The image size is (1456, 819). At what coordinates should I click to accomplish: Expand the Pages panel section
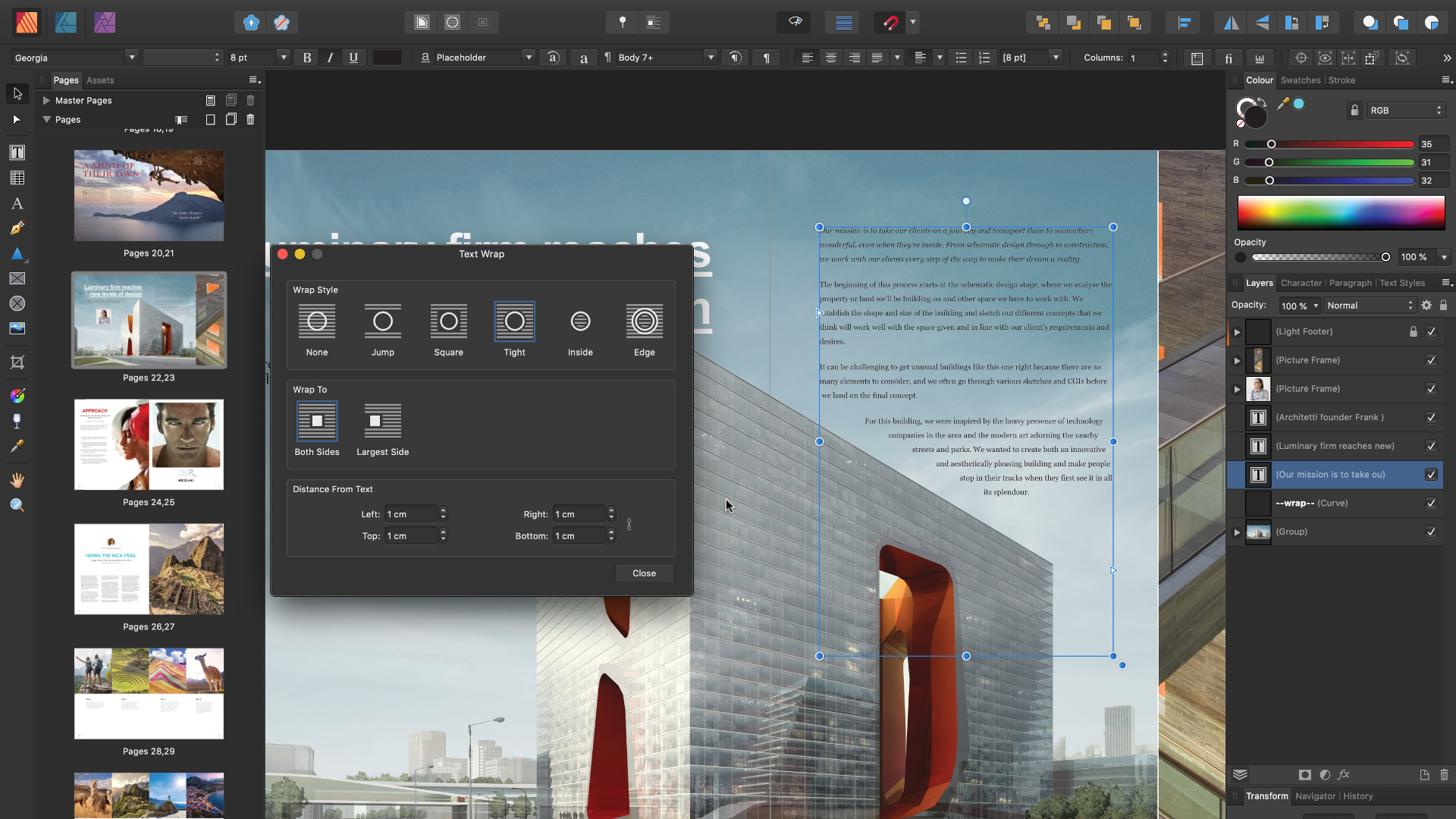click(x=47, y=119)
